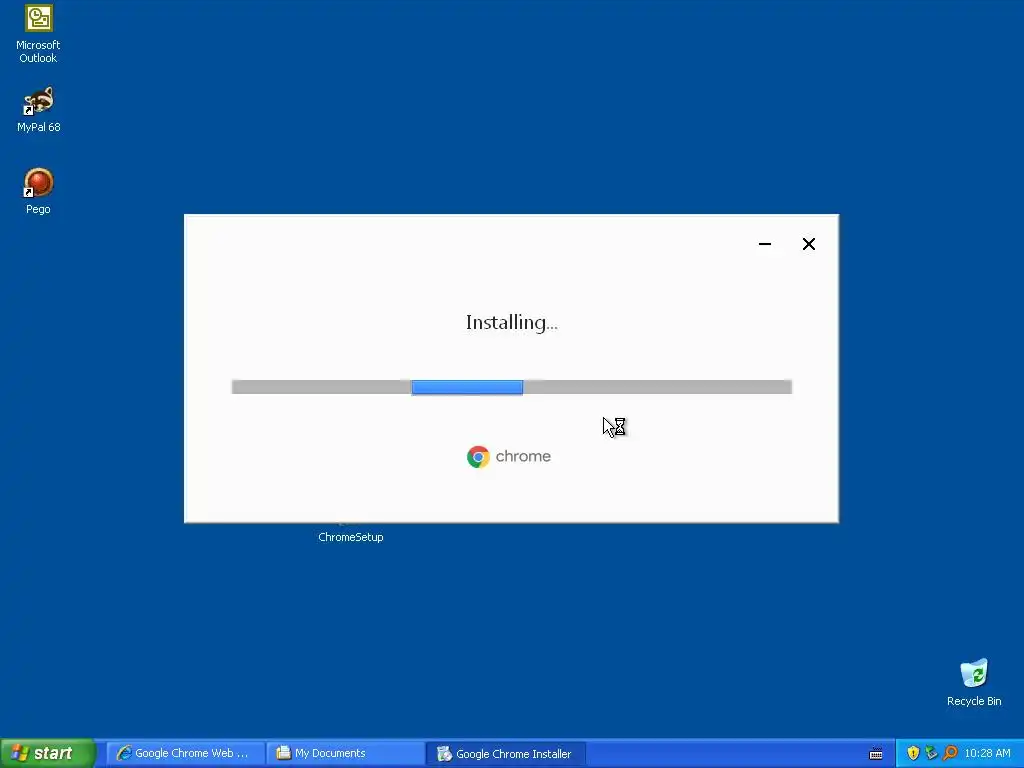Minimize the Chrome installer window

click(765, 244)
